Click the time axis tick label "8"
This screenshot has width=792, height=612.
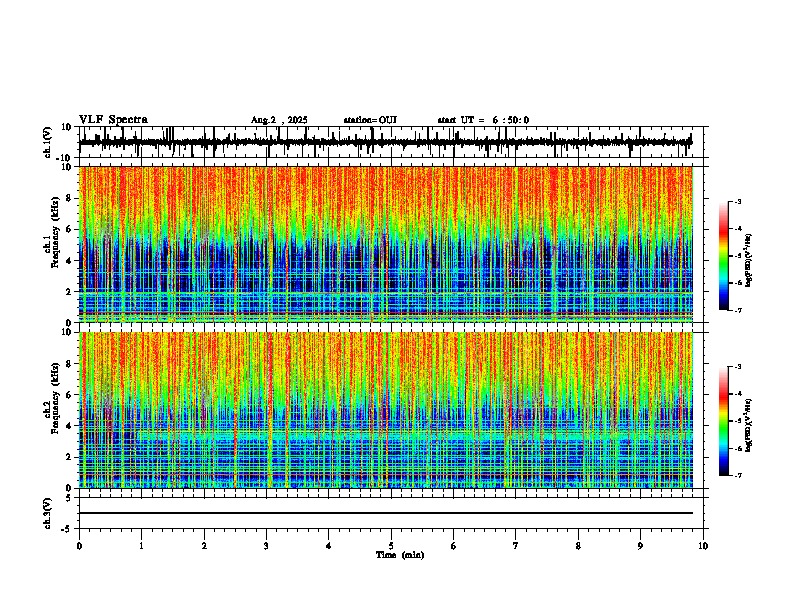point(578,546)
